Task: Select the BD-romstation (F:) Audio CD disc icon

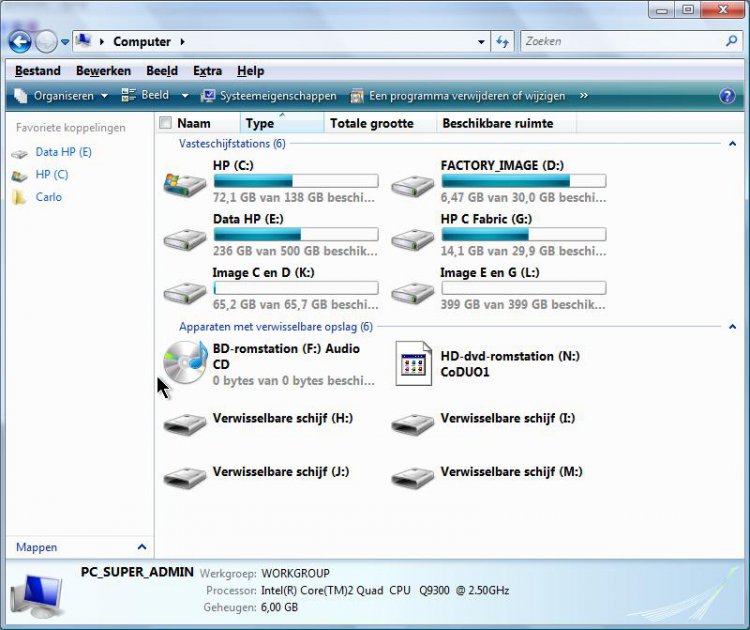Action: click(186, 362)
